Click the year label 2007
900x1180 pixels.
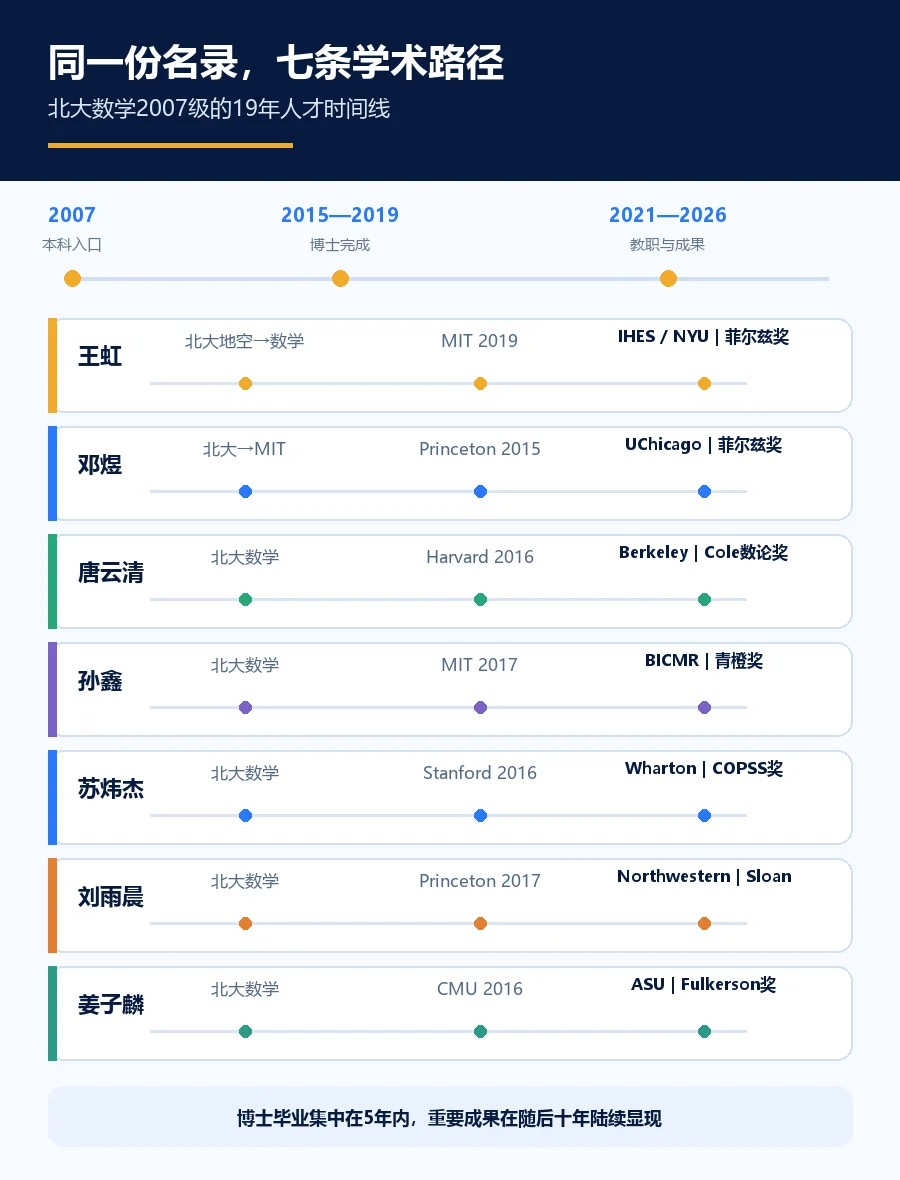click(72, 215)
